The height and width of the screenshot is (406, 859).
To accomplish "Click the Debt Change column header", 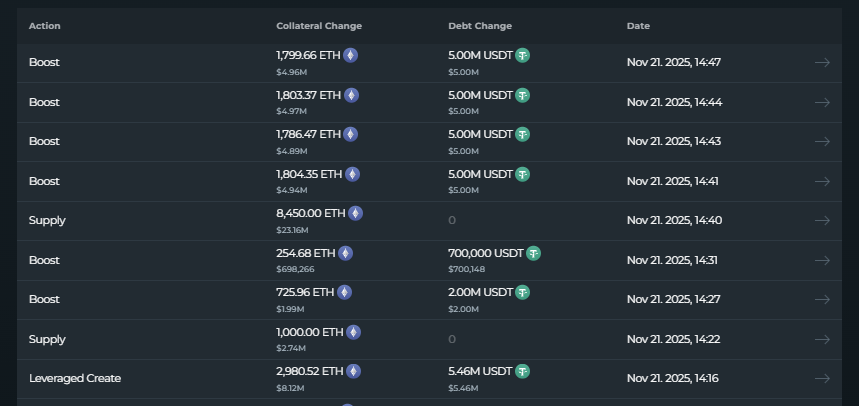I will click(x=480, y=26).
